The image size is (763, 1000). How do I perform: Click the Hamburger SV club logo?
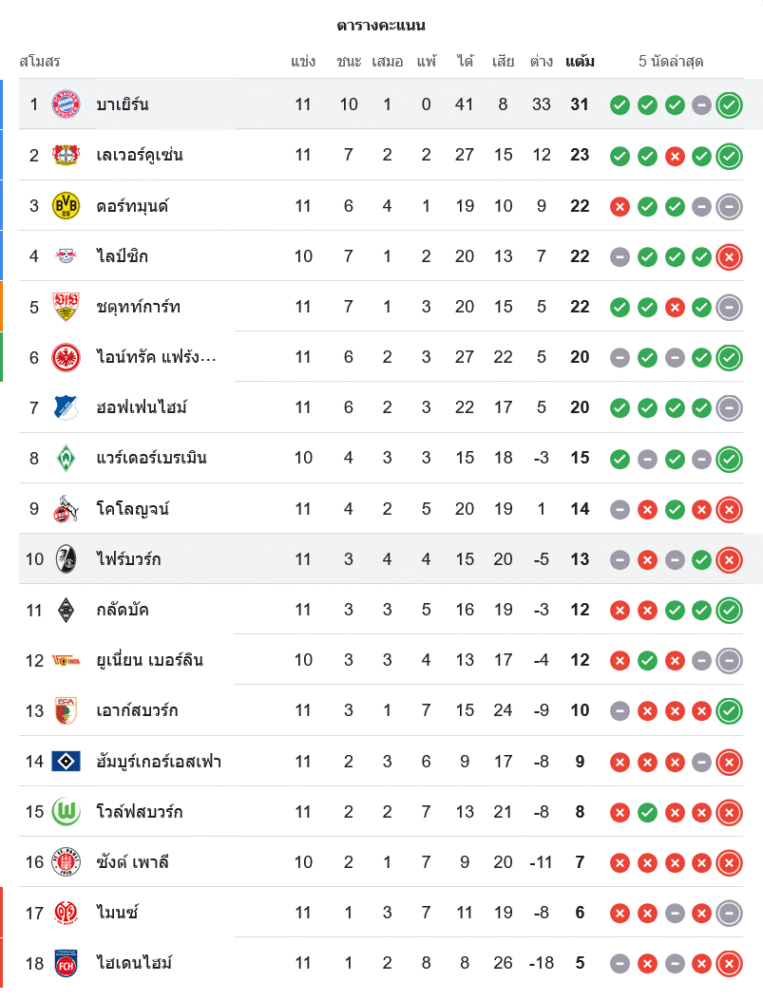coord(66,761)
